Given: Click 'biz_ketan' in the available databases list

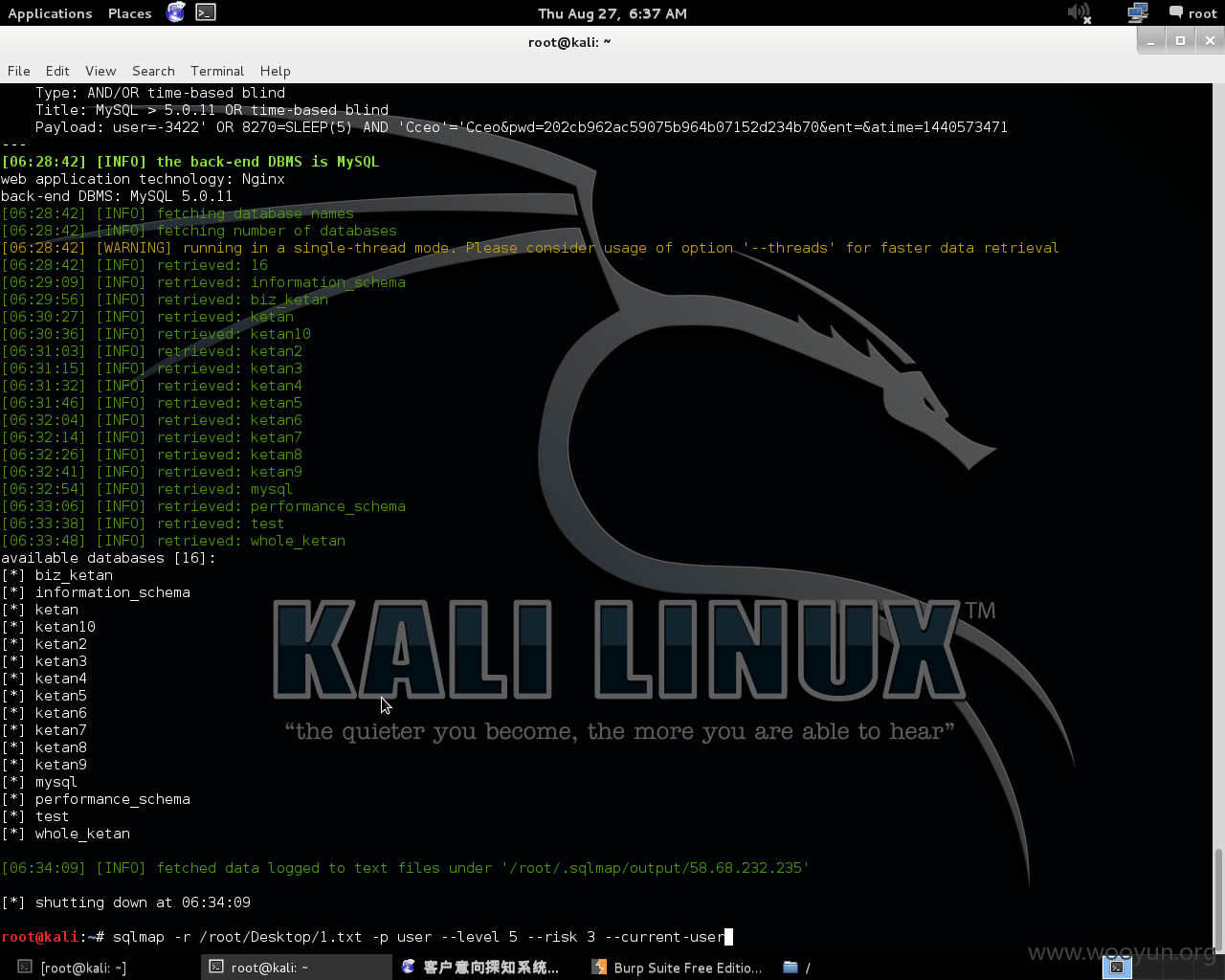Looking at the screenshot, I should point(74,575).
